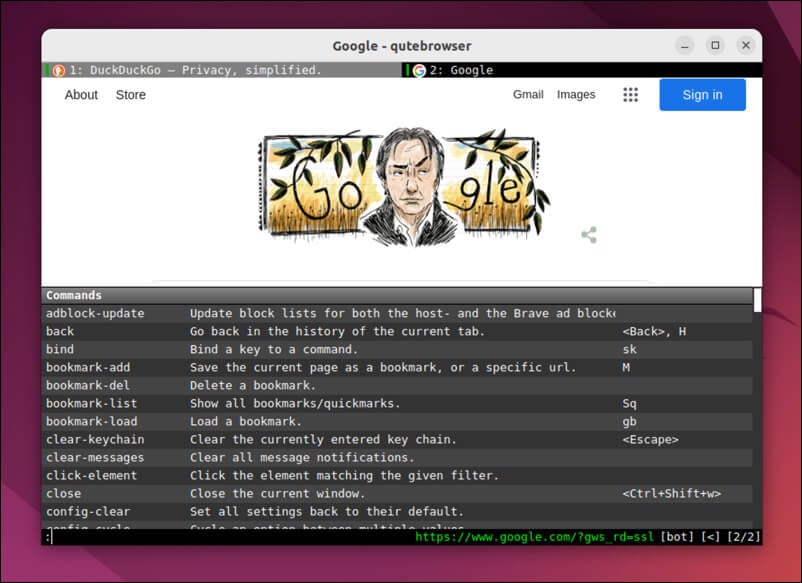Choose the back command in completion list
This screenshot has height=583, width=802.
point(60,332)
